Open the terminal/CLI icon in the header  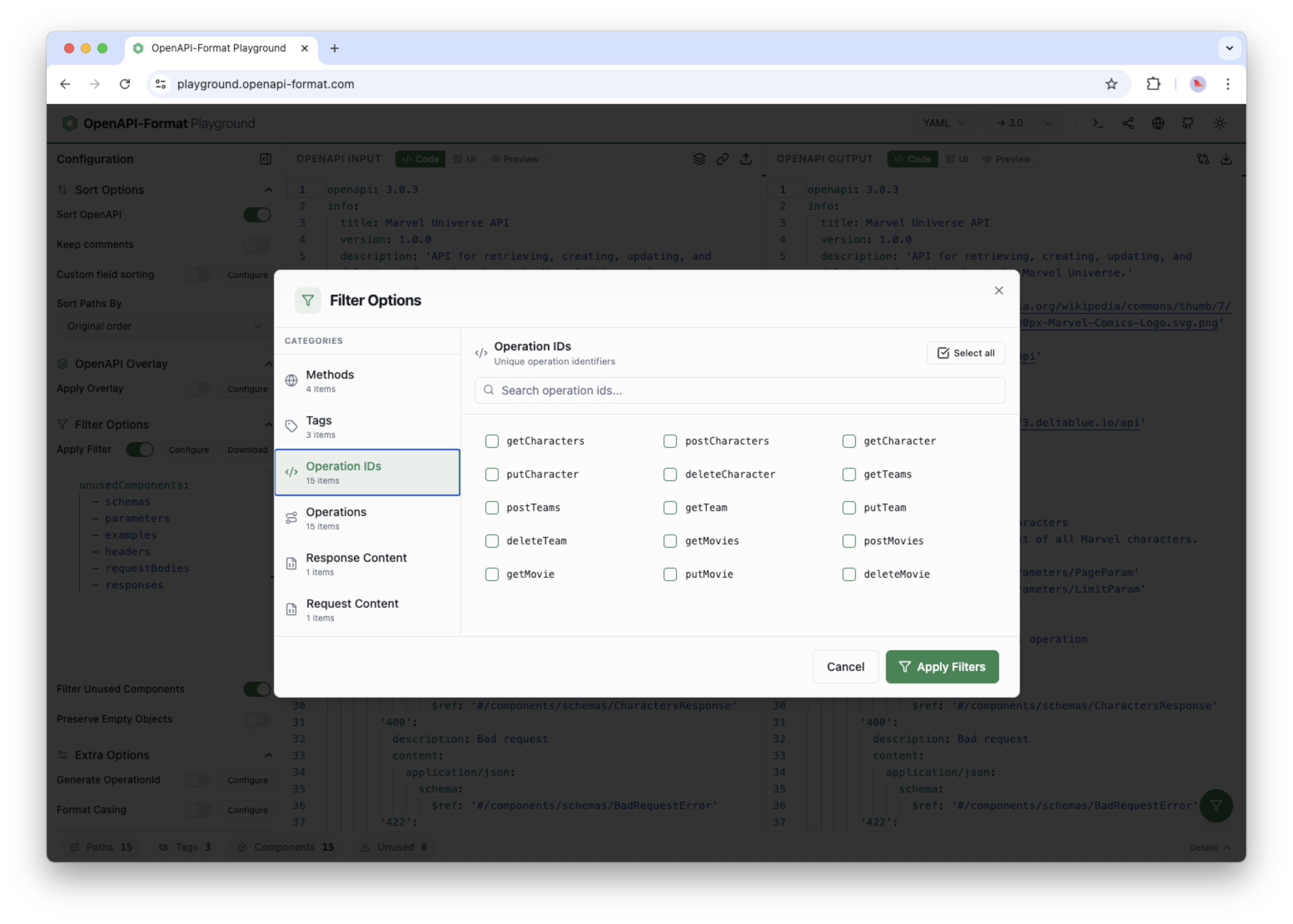click(1098, 123)
